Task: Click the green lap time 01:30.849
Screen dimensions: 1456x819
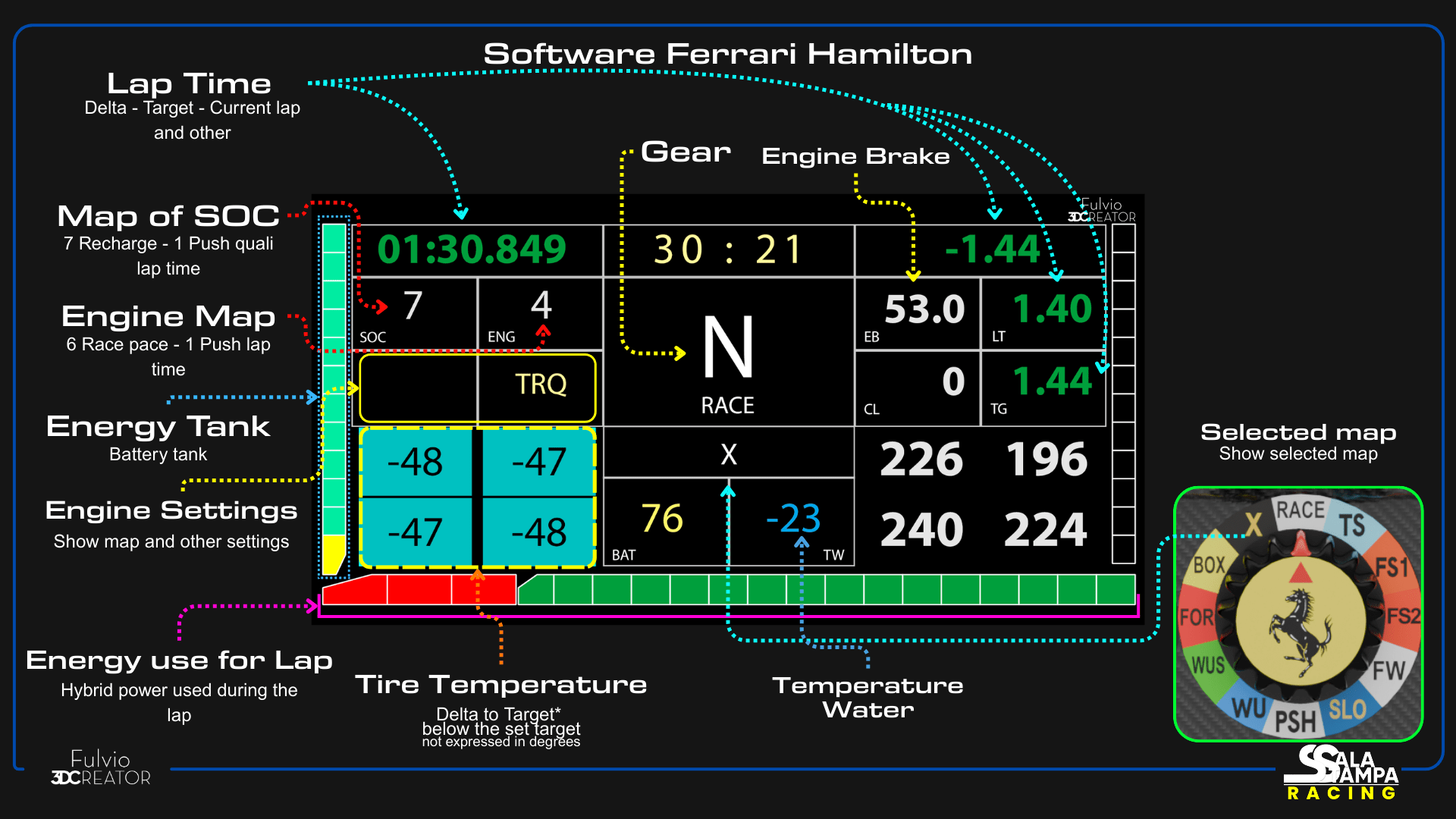Action: point(472,249)
